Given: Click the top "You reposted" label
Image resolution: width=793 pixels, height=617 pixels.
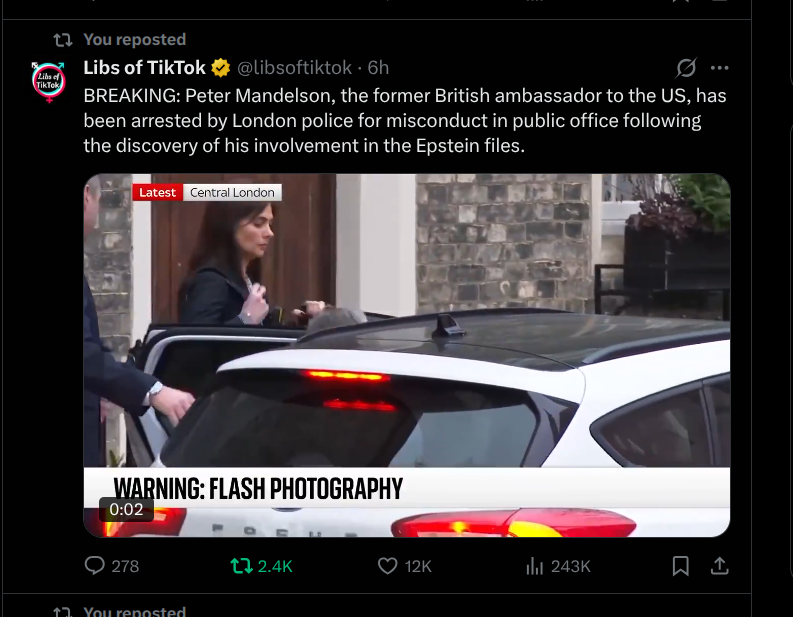Looking at the screenshot, I should (134, 39).
